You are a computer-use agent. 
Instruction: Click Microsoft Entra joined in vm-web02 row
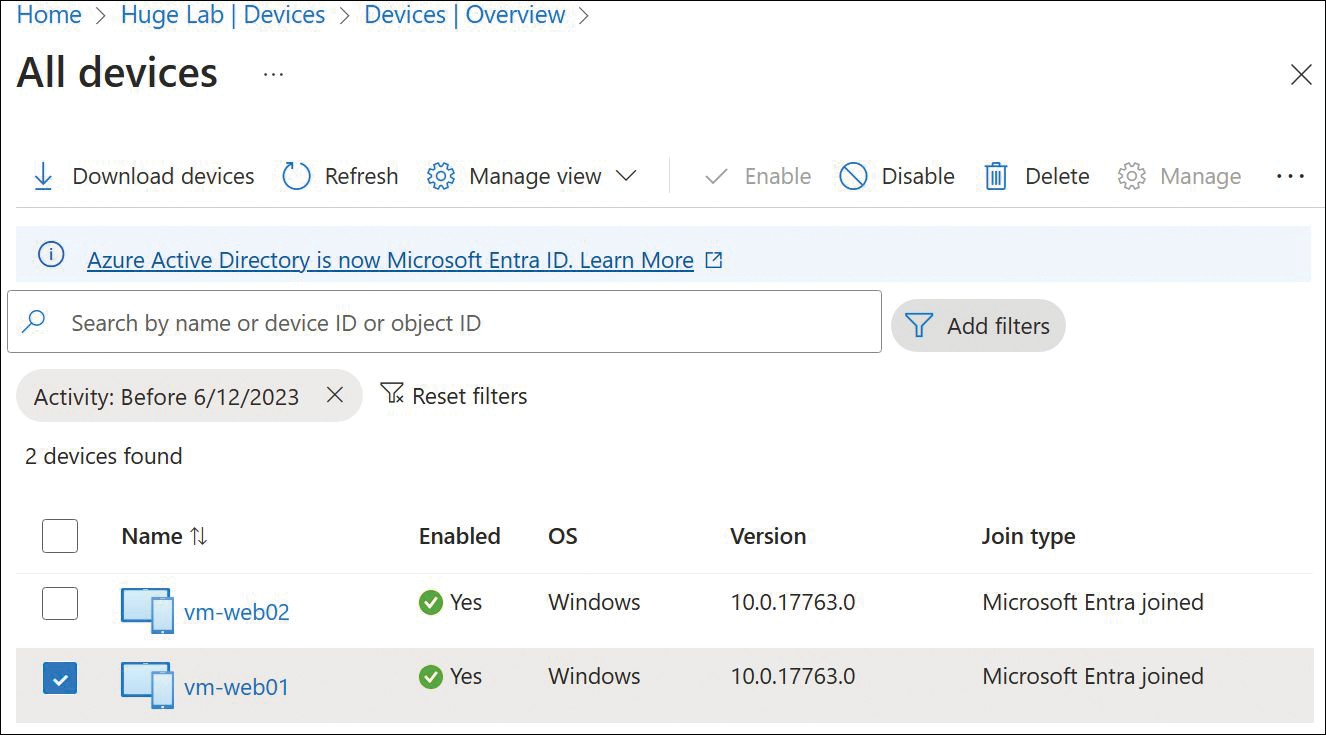point(1093,602)
